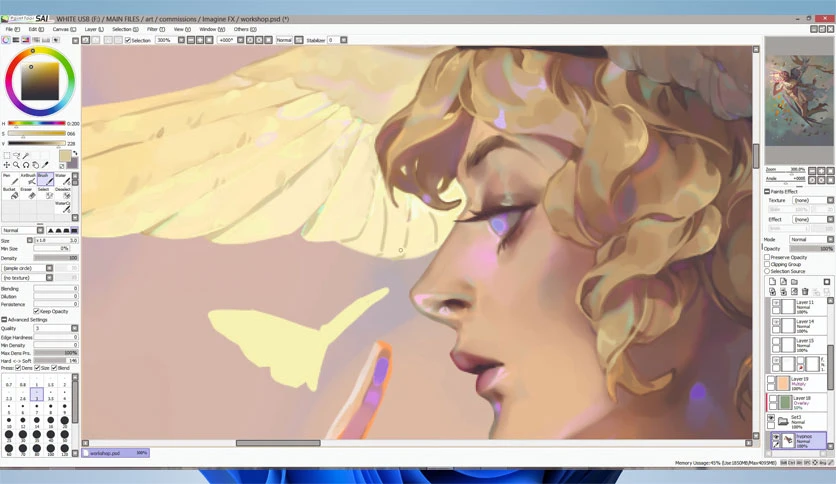
Task: Open the Canvas menu
Action: [64, 29]
